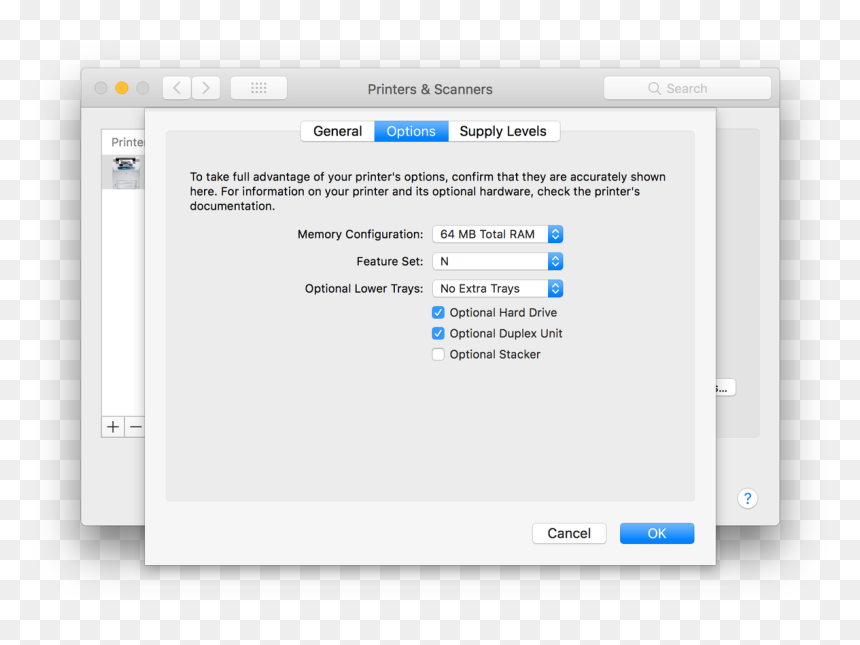Click the Memory Configuration label
The height and width of the screenshot is (645, 860).
pyautogui.click(x=360, y=234)
